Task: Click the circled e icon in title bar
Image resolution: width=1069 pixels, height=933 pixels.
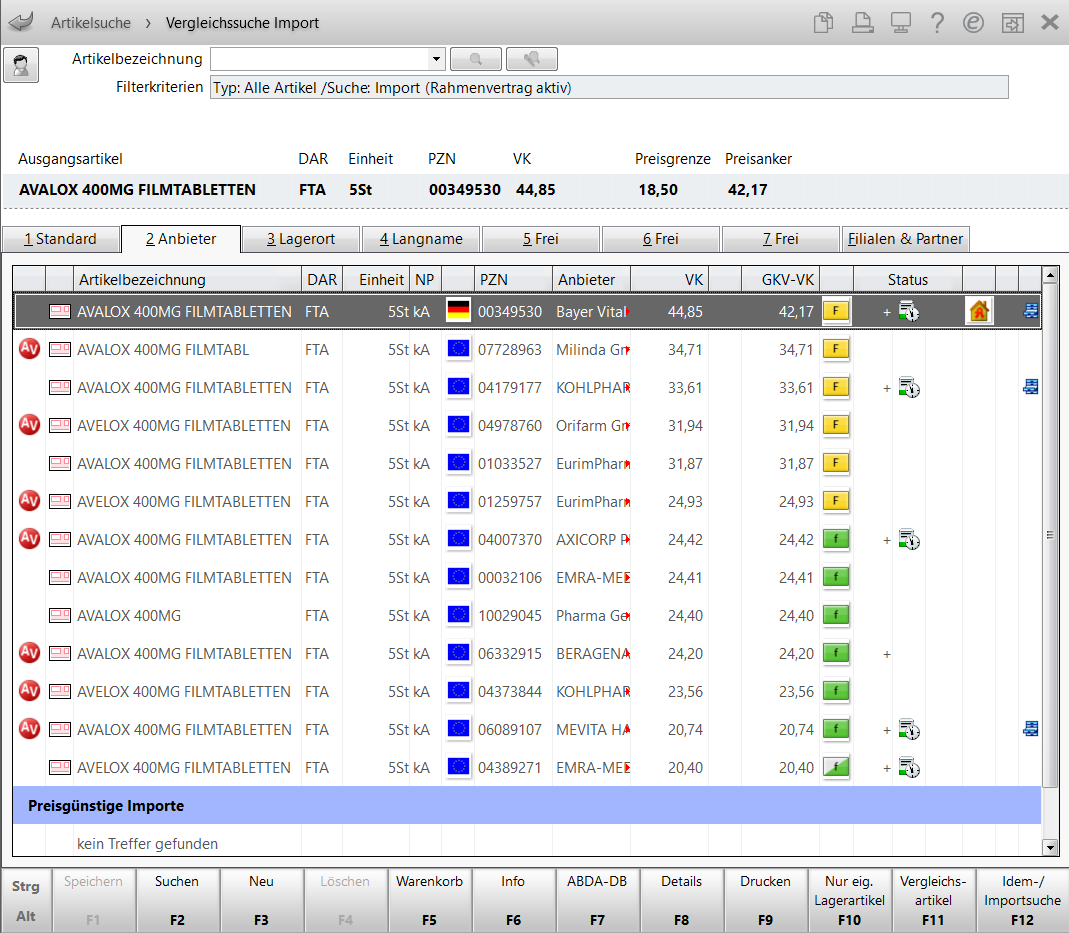Action: pos(974,22)
